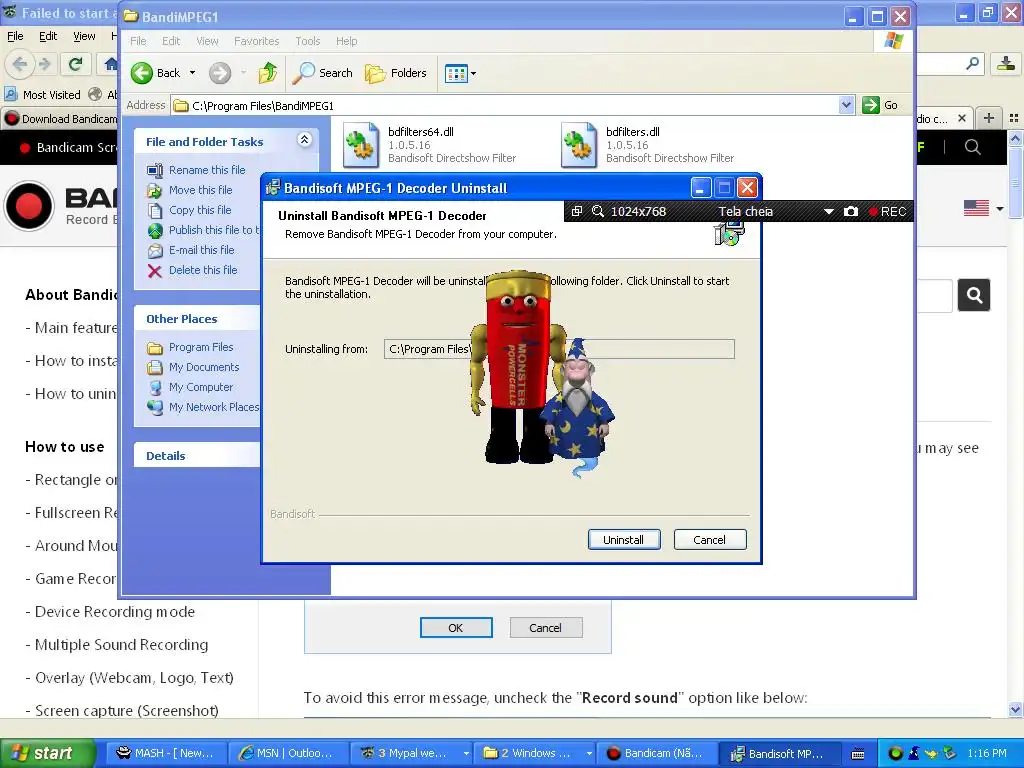Click Rename this file task
1024x768 pixels.
[x=206, y=170]
